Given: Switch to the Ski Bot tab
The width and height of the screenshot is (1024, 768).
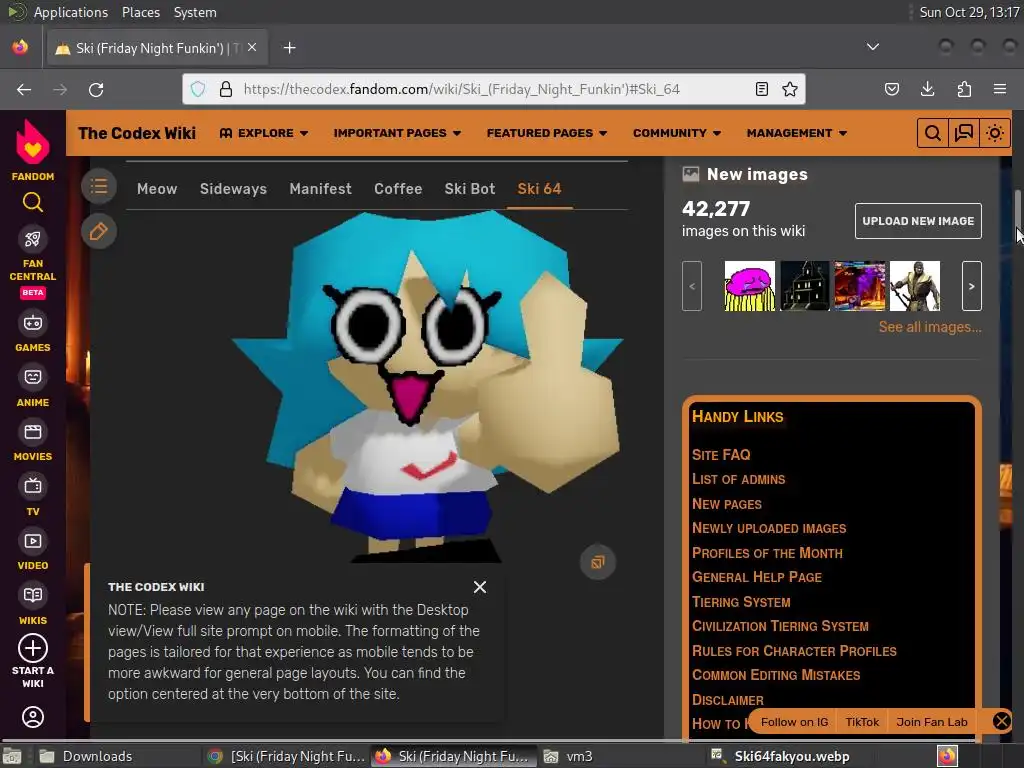Looking at the screenshot, I should coord(470,189).
